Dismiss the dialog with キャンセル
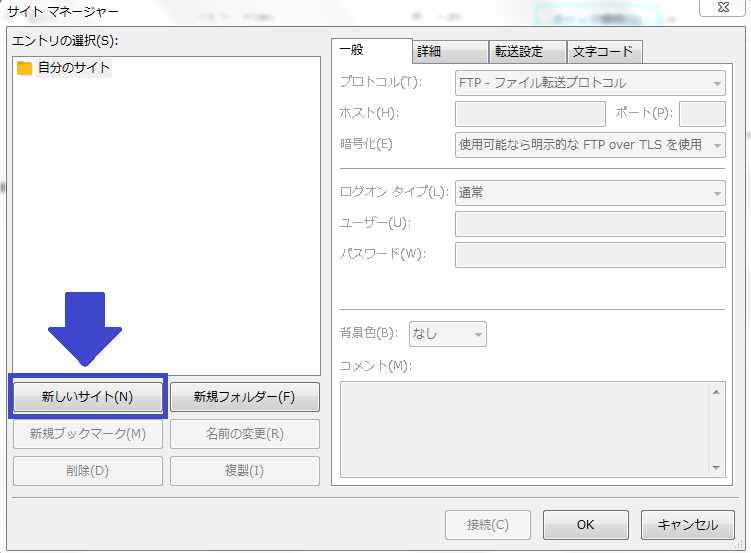 pos(687,524)
